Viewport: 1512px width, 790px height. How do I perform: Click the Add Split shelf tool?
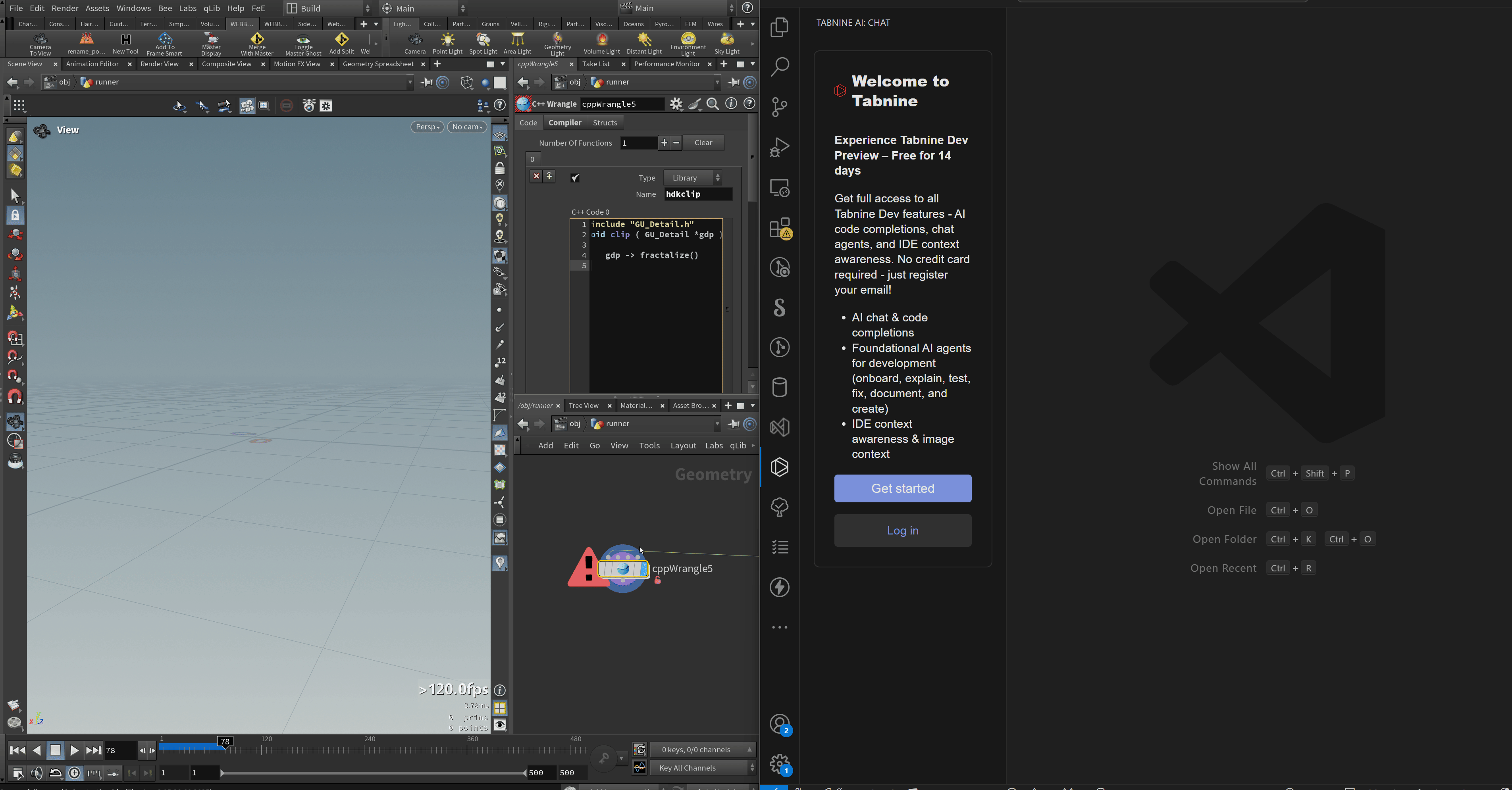(x=342, y=44)
